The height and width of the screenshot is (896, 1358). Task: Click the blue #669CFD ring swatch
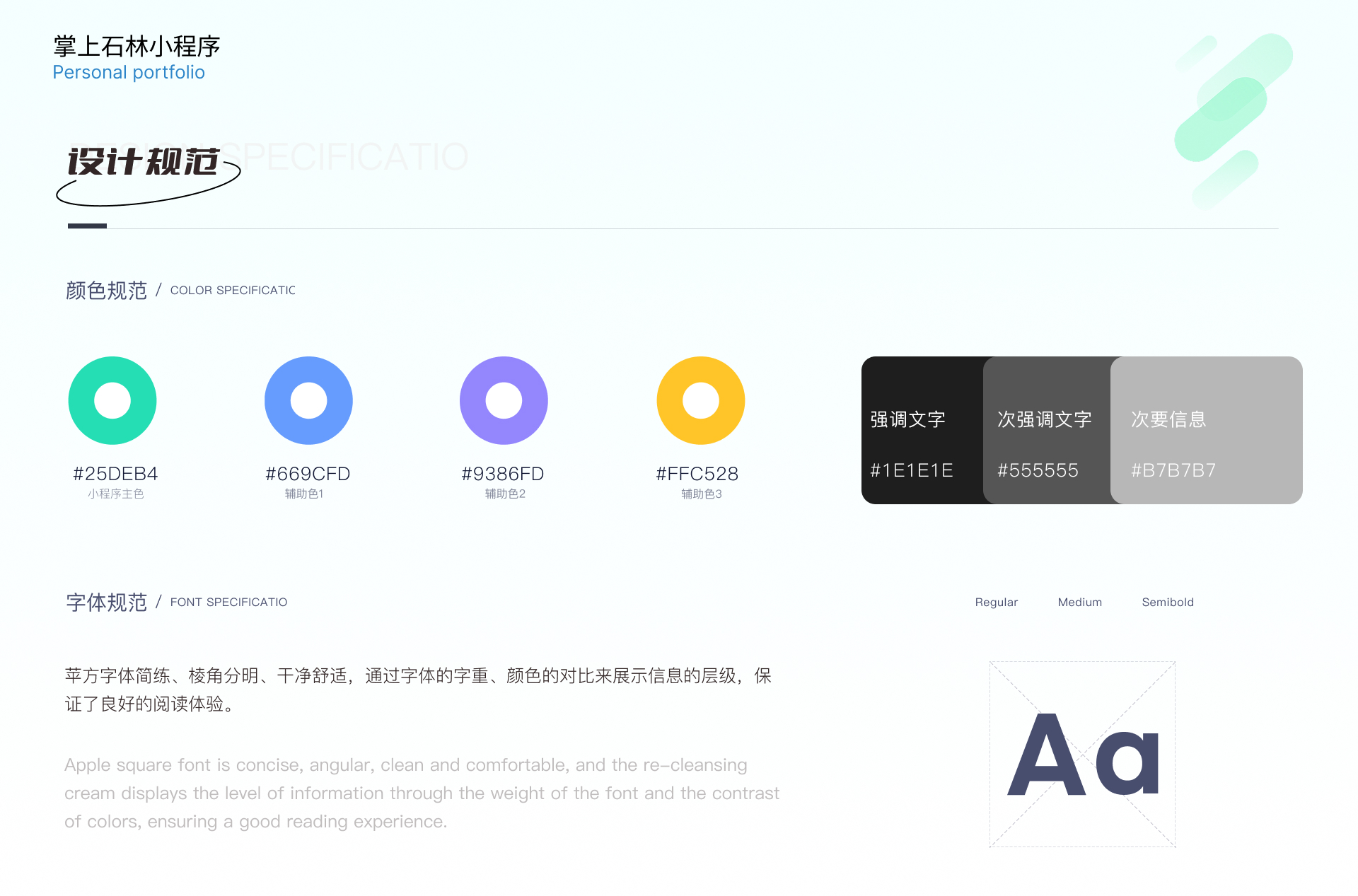pos(308,400)
